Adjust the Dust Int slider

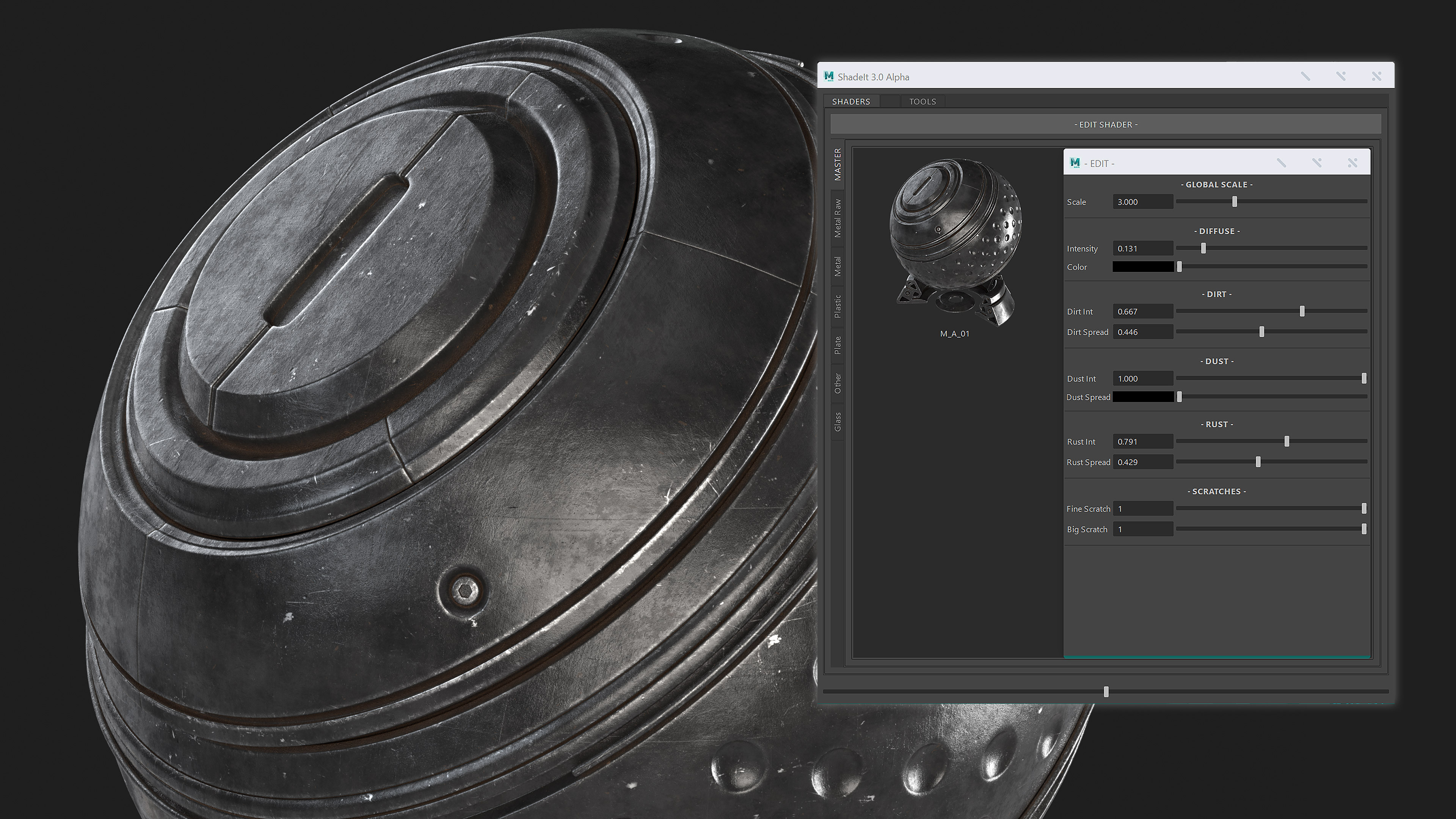click(x=1364, y=378)
